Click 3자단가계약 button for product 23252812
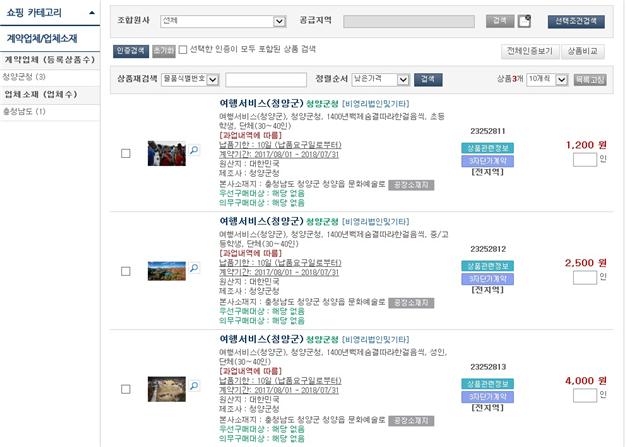This screenshot has width=626, height=447. 487,279
